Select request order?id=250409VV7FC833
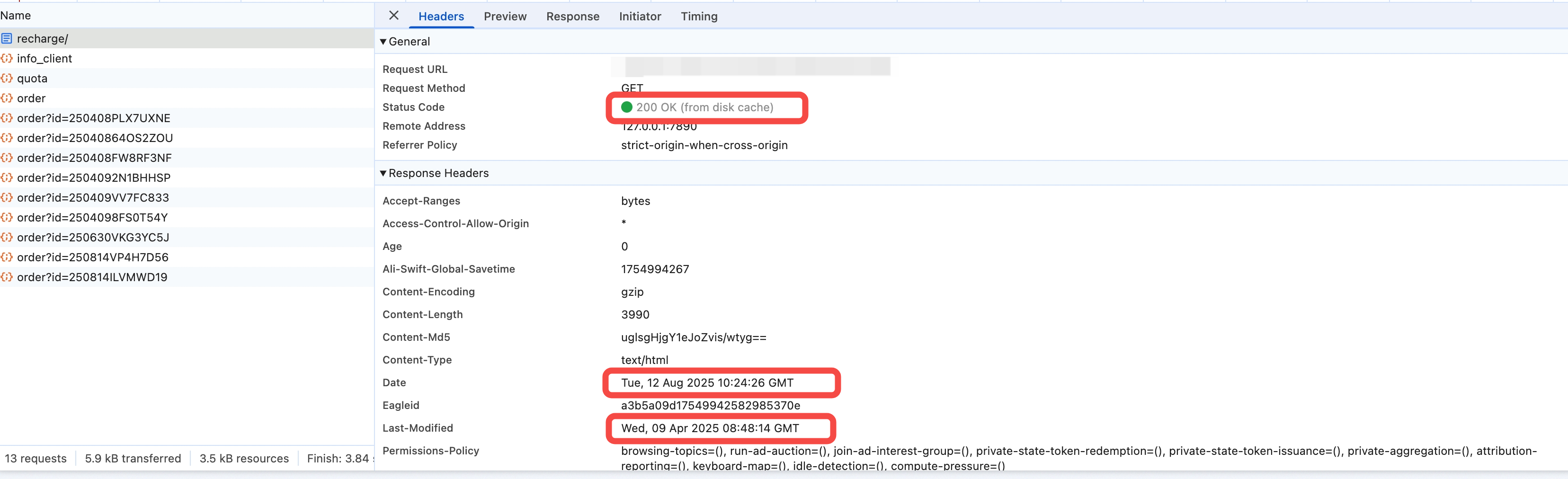The height and width of the screenshot is (479, 1568). [187, 198]
